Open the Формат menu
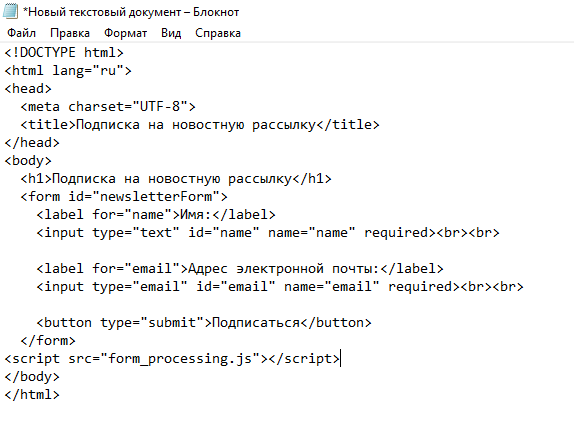574x443 pixels. (126, 33)
